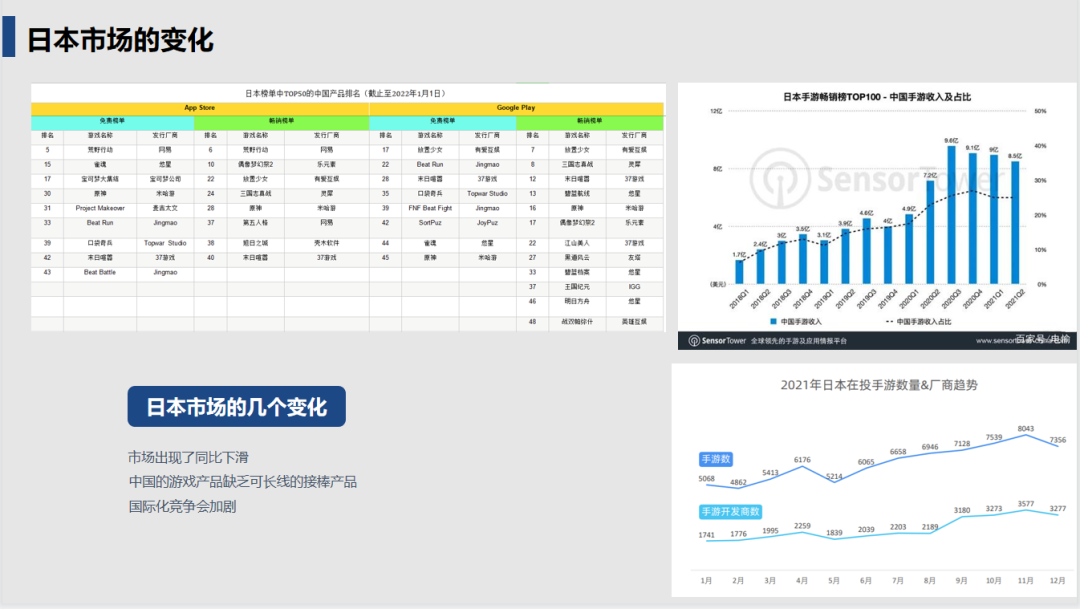Viewport: 1080px width, 609px height.
Task: Click the 12亿 left axis label
Action: click(716, 111)
